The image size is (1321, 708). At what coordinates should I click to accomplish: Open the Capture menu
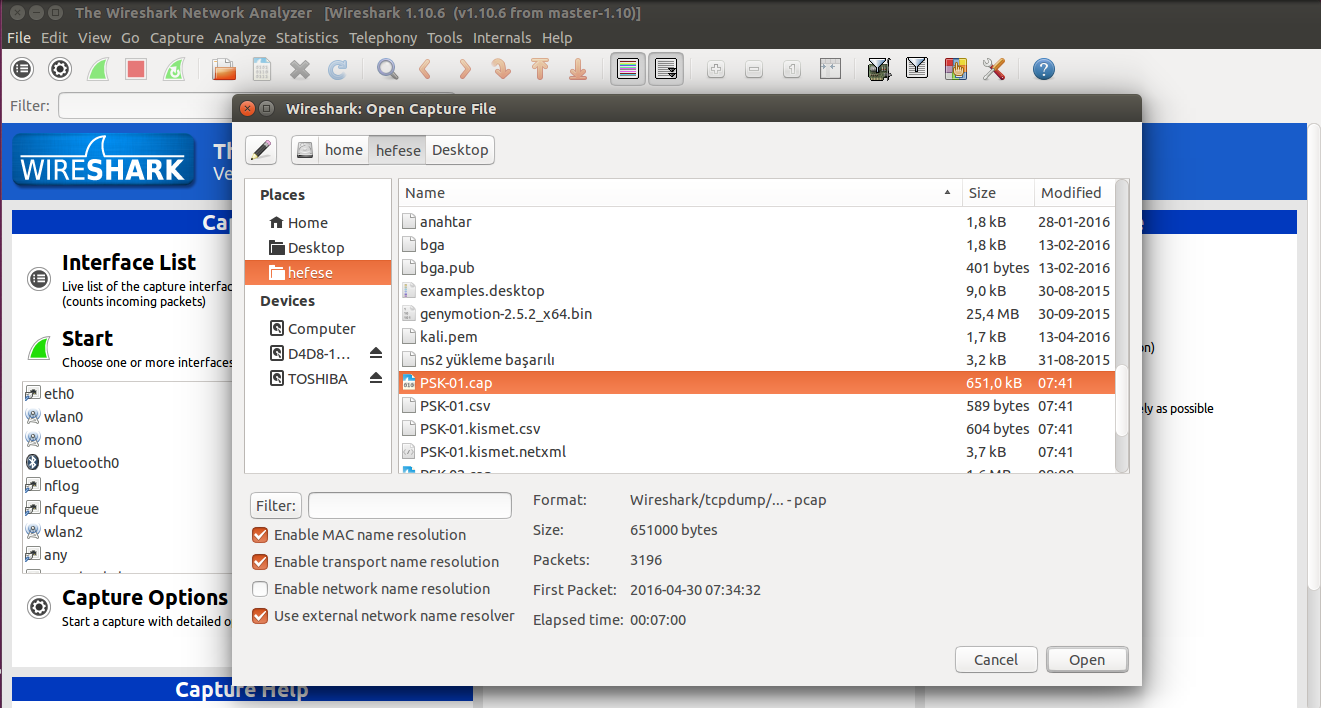point(177,38)
